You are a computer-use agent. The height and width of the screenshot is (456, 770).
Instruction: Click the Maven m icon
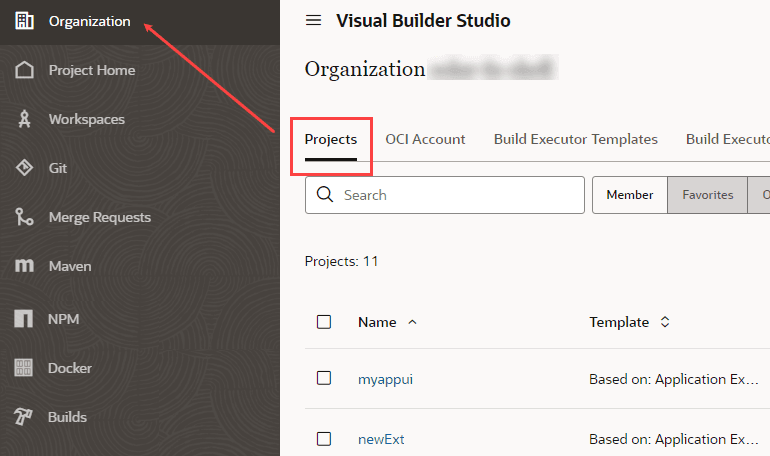24,266
